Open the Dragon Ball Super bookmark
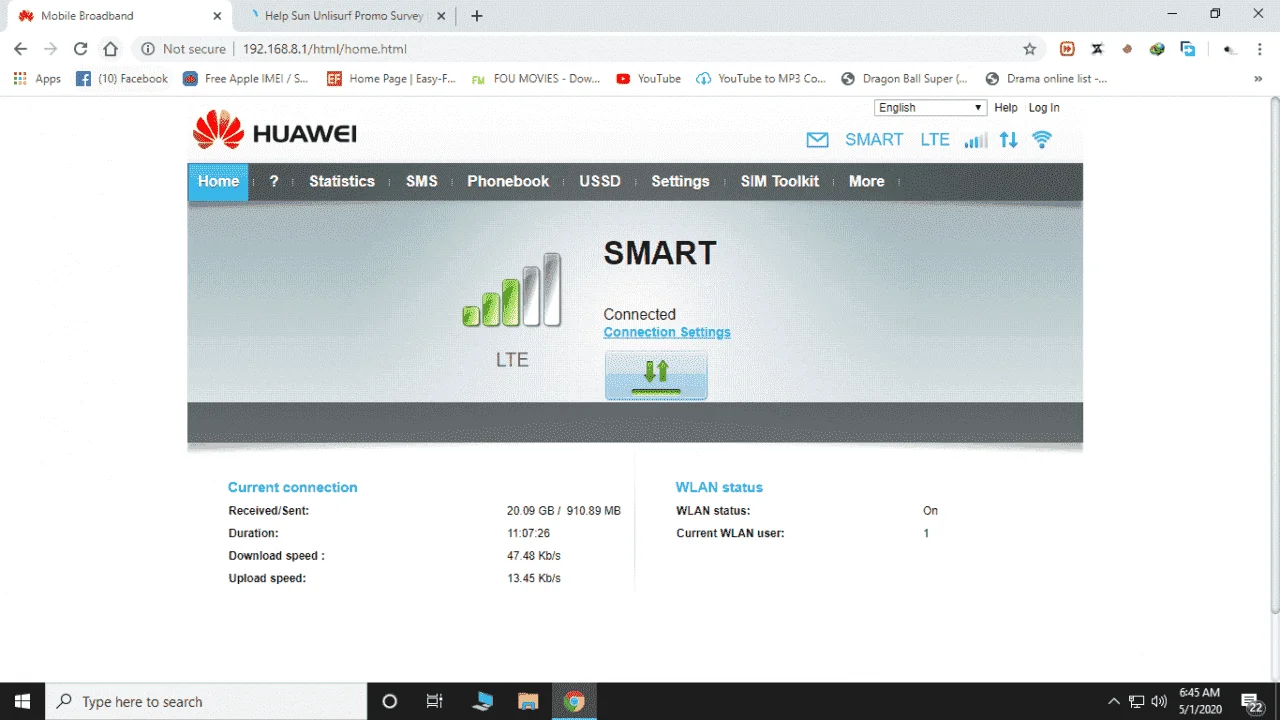Image resolution: width=1280 pixels, height=720 pixels. click(x=905, y=79)
